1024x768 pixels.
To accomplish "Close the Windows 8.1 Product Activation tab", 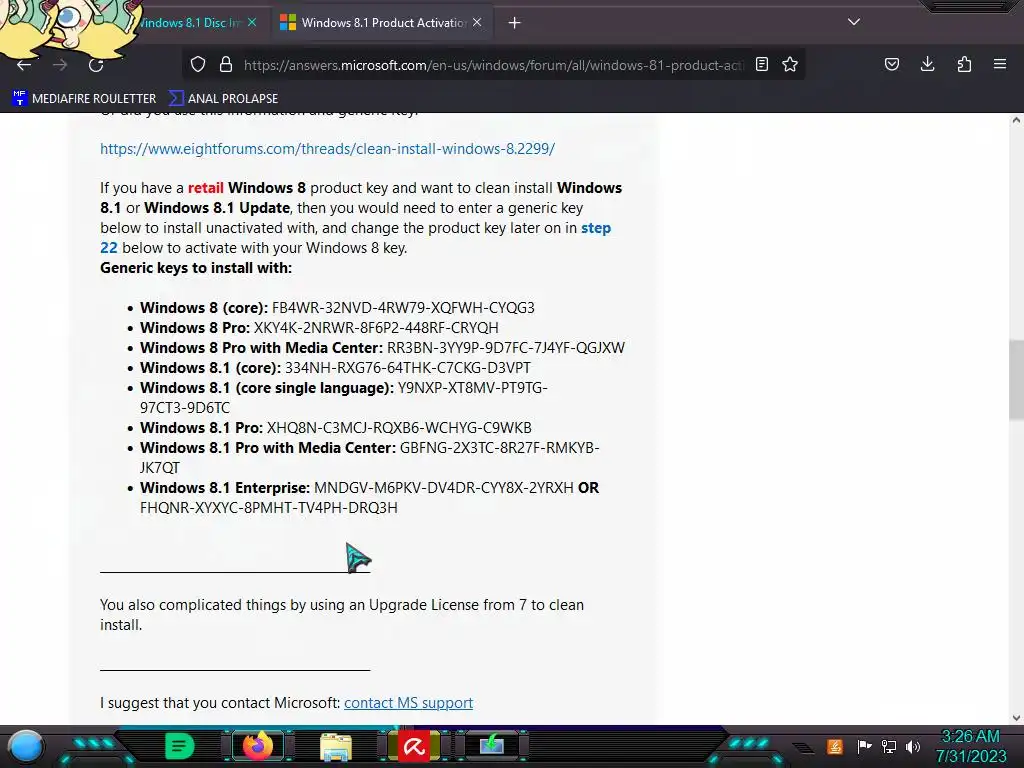I will pos(477,23).
